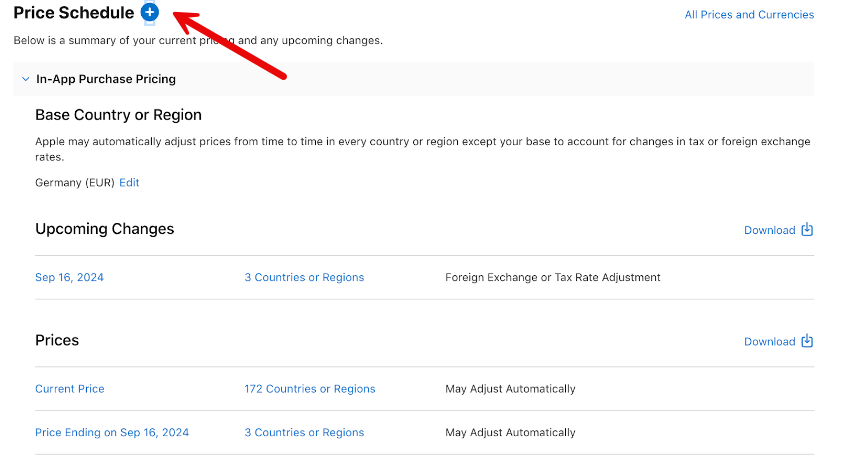Open Price Ending on Sep 16, 2024
Viewport: 848px width, 457px height.
[112, 433]
